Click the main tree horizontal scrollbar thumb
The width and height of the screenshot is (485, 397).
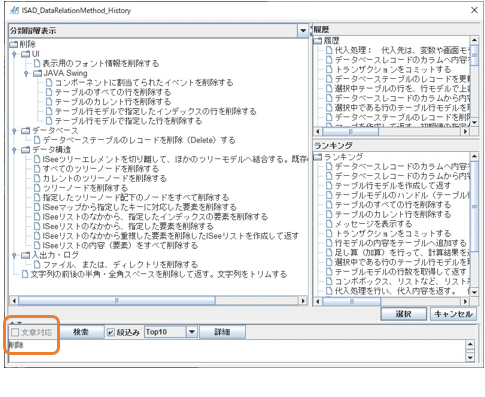(x=117, y=301)
